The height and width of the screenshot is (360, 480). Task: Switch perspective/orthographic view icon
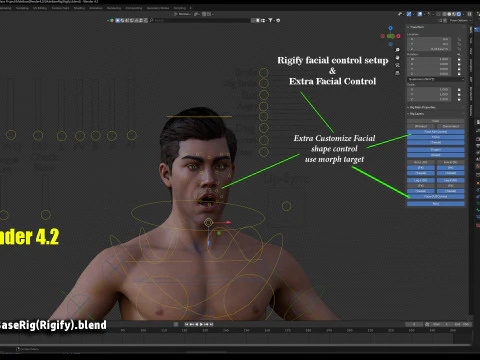pyautogui.click(x=397, y=73)
